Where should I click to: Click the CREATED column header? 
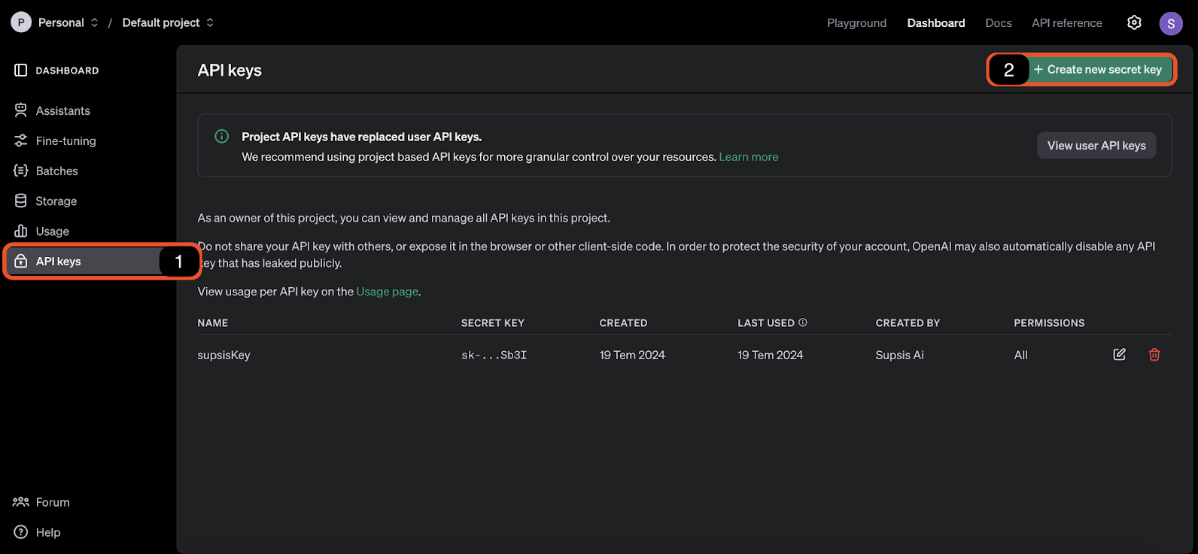tap(623, 322)
